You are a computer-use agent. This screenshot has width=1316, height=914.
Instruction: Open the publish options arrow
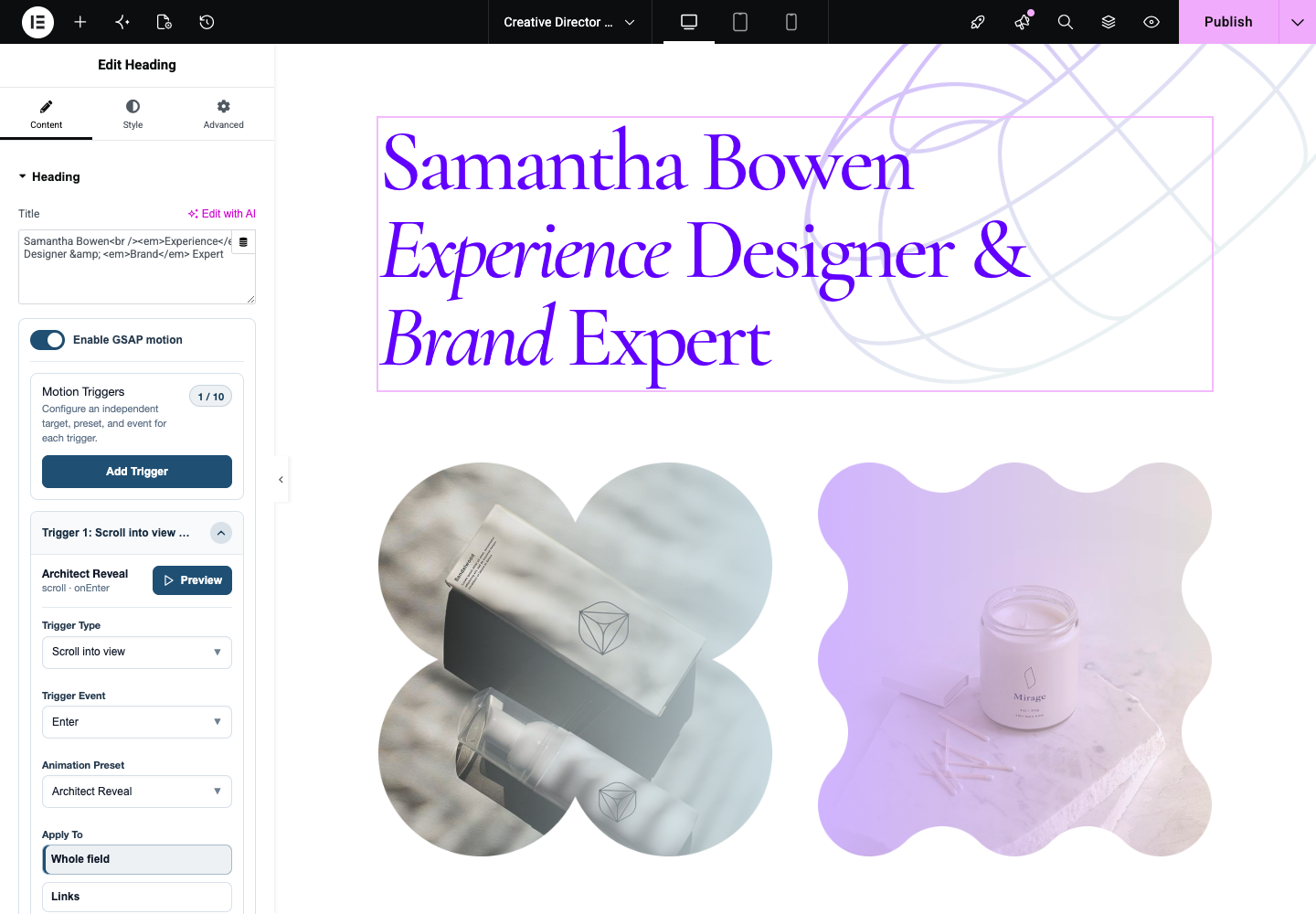1298,22
